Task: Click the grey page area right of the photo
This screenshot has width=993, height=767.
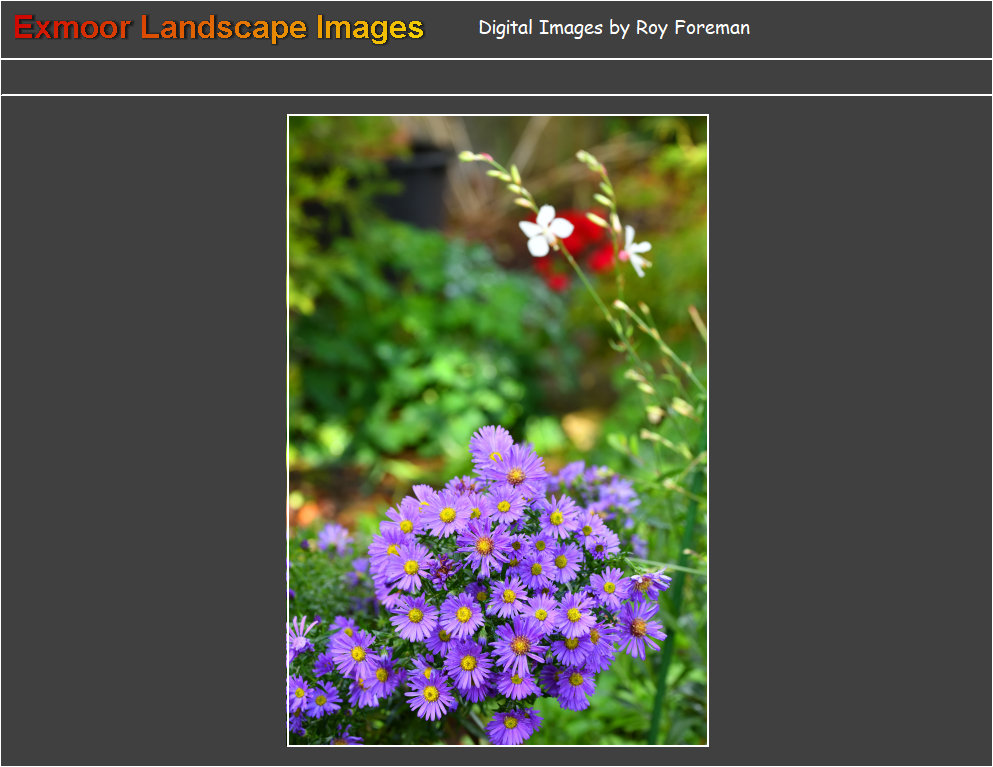Action: [x=850, y=430]
